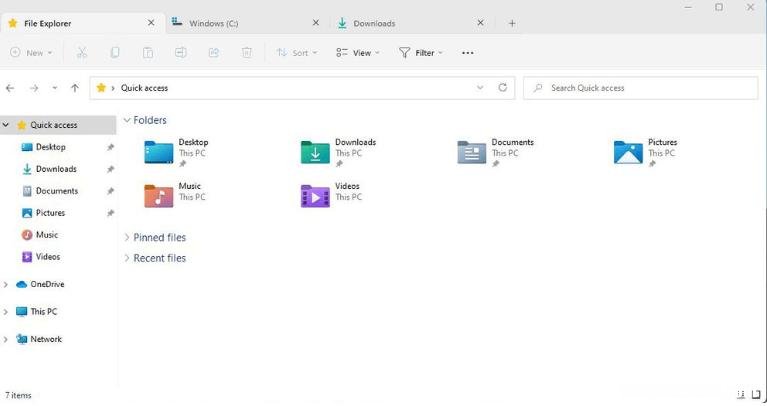This screenshot has width=767, height=406.
Task: Expand This PC in navigation pane
Action: pos(6,312)
